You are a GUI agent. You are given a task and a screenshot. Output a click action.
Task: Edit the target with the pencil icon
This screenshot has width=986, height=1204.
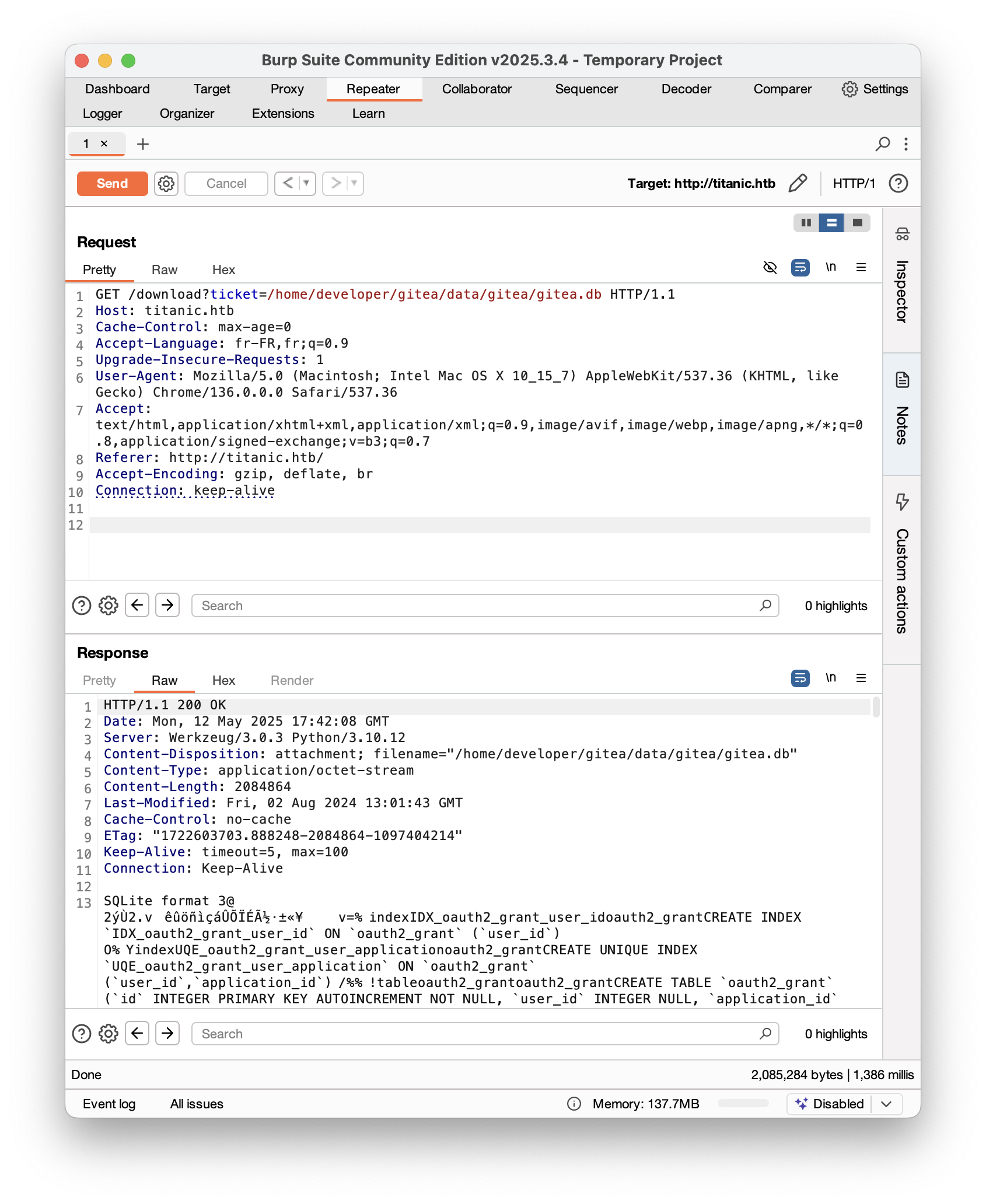point(798,184)
